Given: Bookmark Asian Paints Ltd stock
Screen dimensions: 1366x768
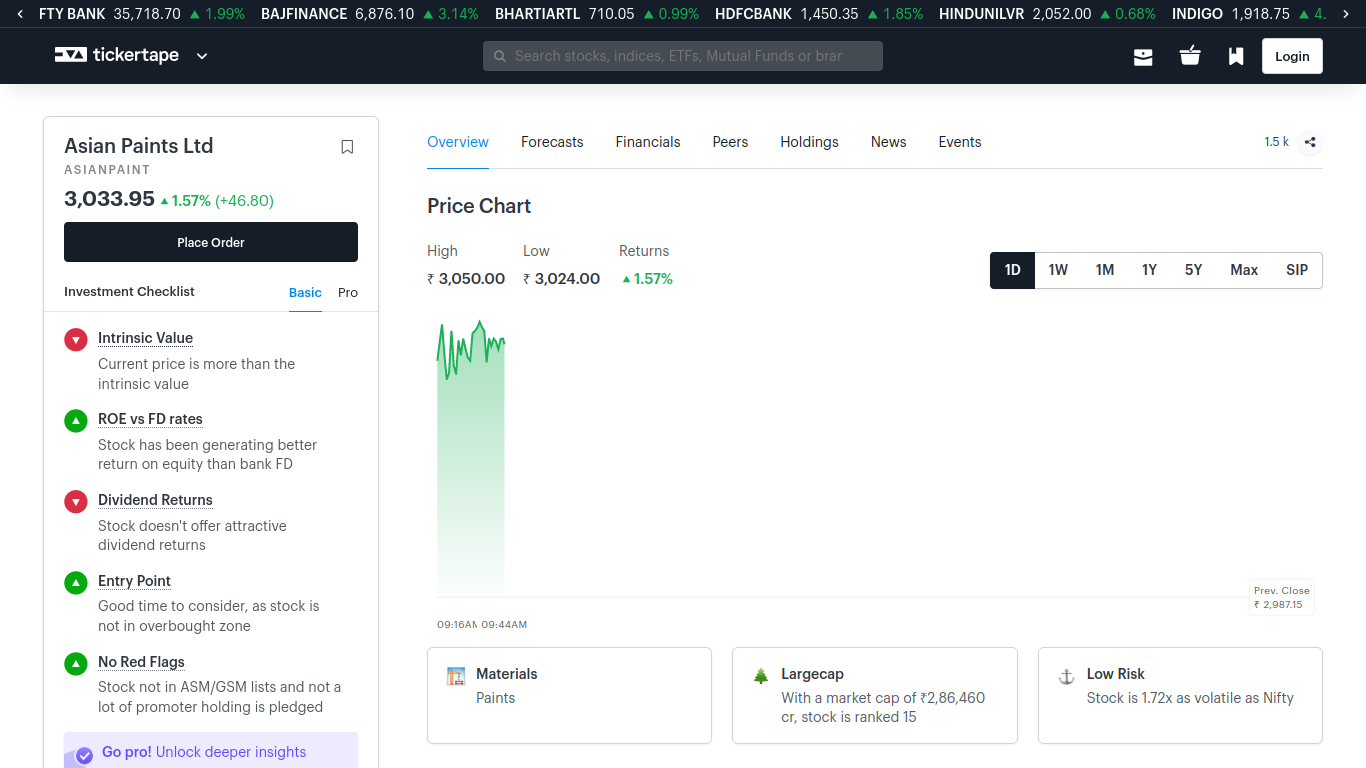Looking at the screenshot, I should pos(347,147).
